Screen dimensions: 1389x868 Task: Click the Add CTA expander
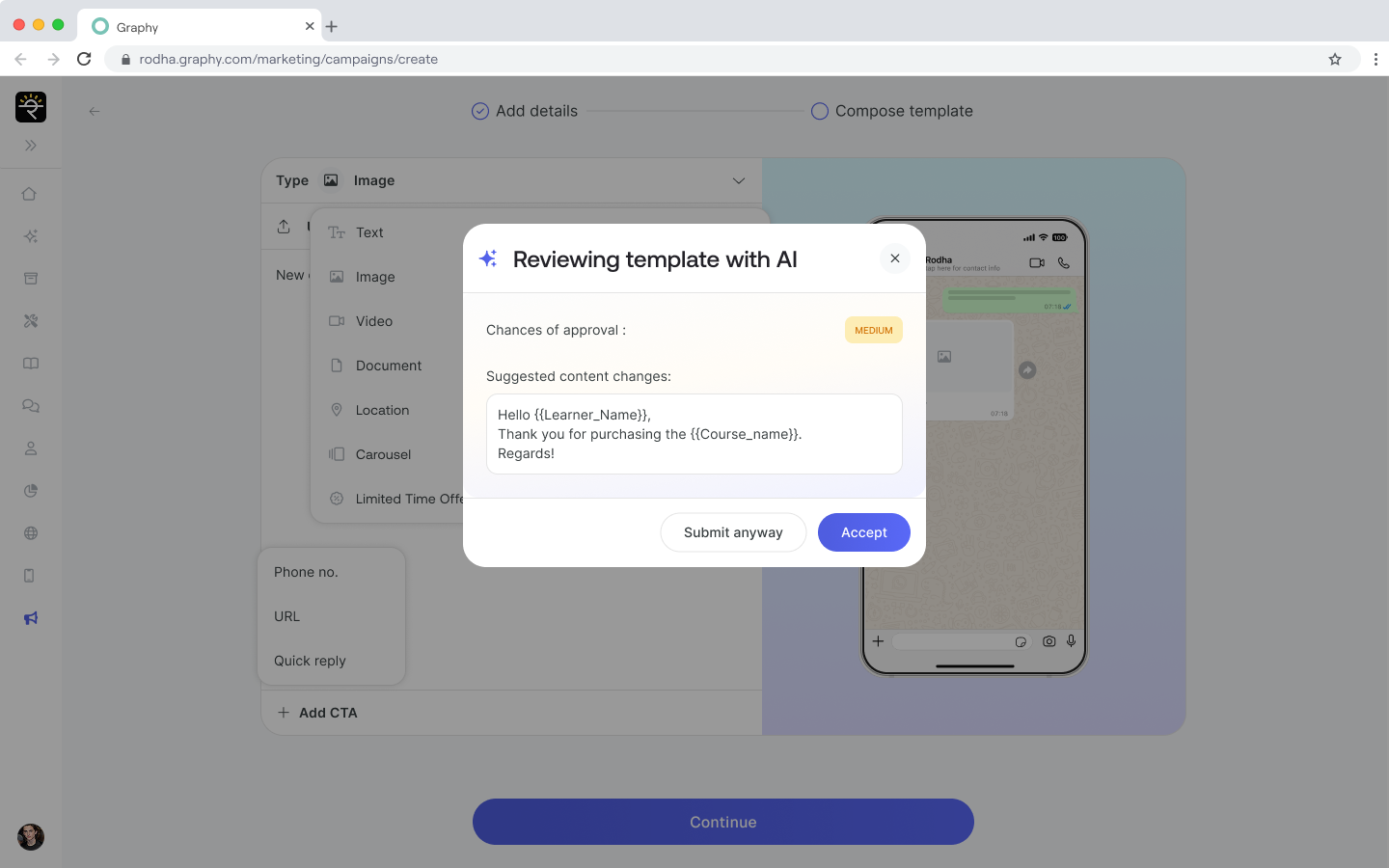coord(317,713)
